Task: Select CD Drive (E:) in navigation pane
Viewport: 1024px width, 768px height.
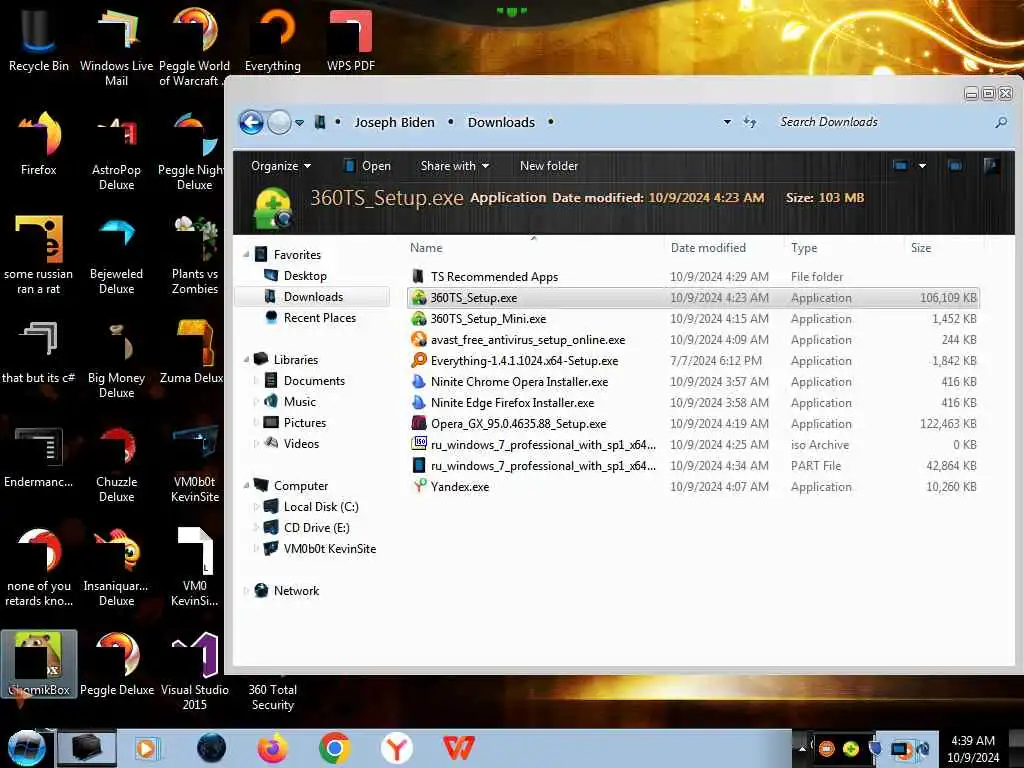Action: (316, 528)
